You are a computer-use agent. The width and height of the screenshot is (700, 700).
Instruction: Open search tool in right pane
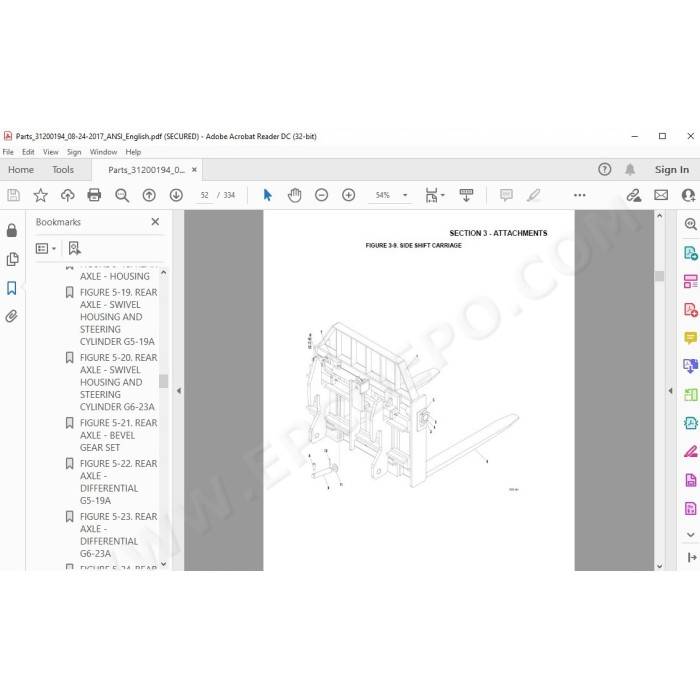pos(691,224)
